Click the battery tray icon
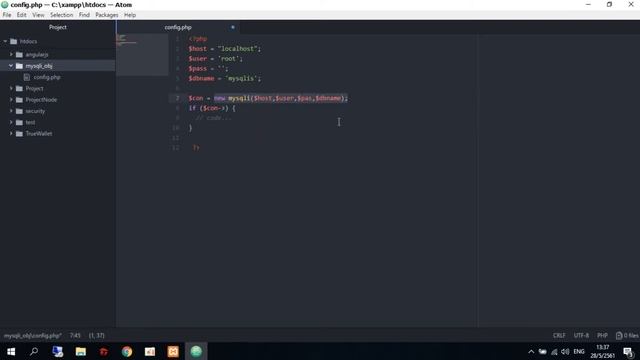The image size is (640, 360). click(542, 351)
